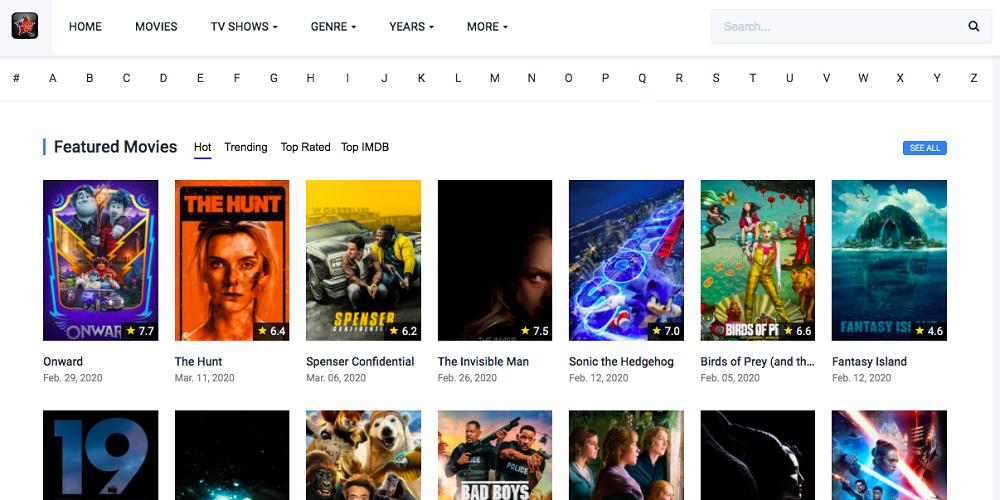The height and width of the screenshot is (500, 1000).
Task: Open The Invisible Man poster
Action: point(495,260)
